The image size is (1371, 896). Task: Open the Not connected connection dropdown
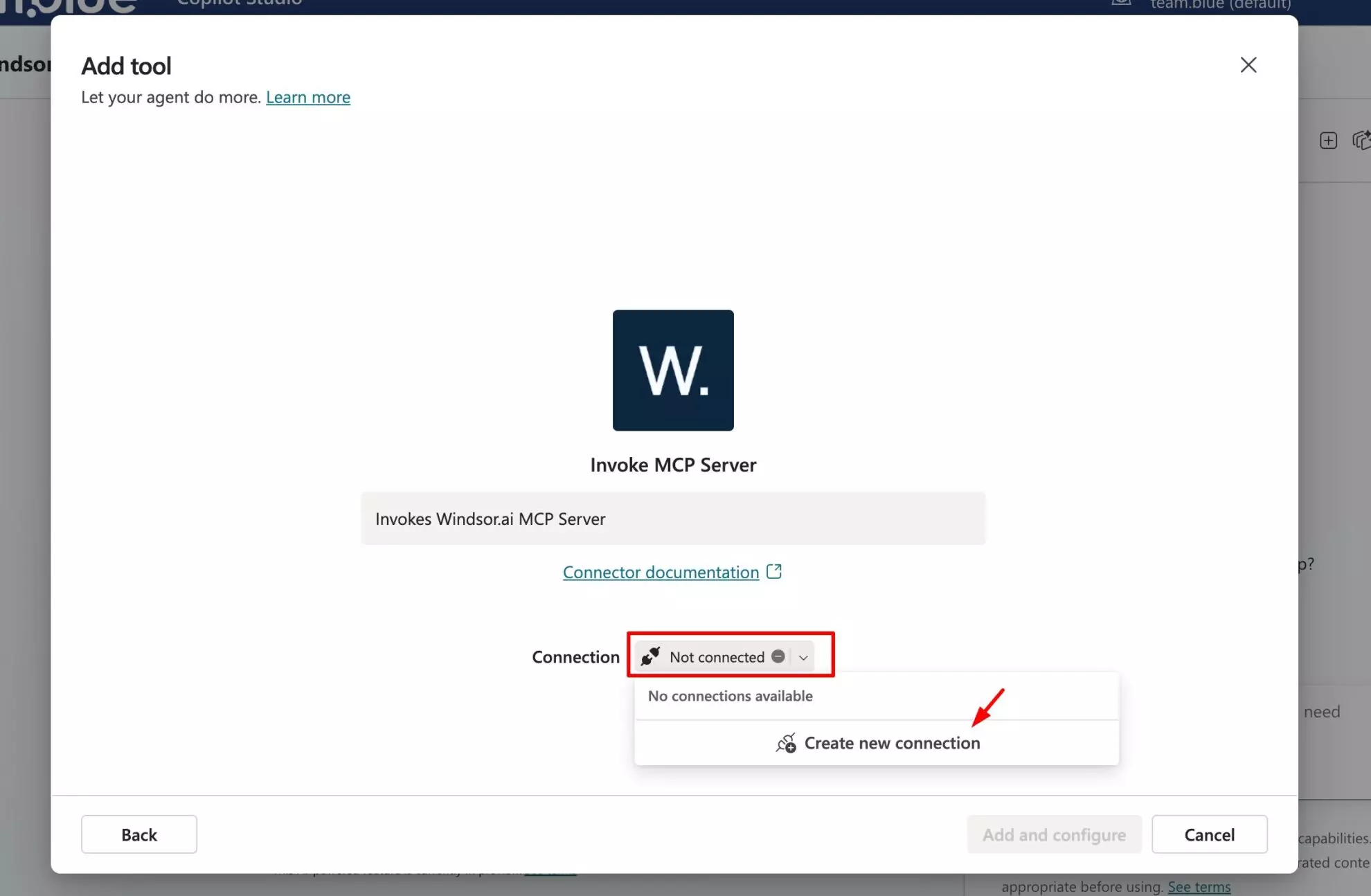(724, 656)
